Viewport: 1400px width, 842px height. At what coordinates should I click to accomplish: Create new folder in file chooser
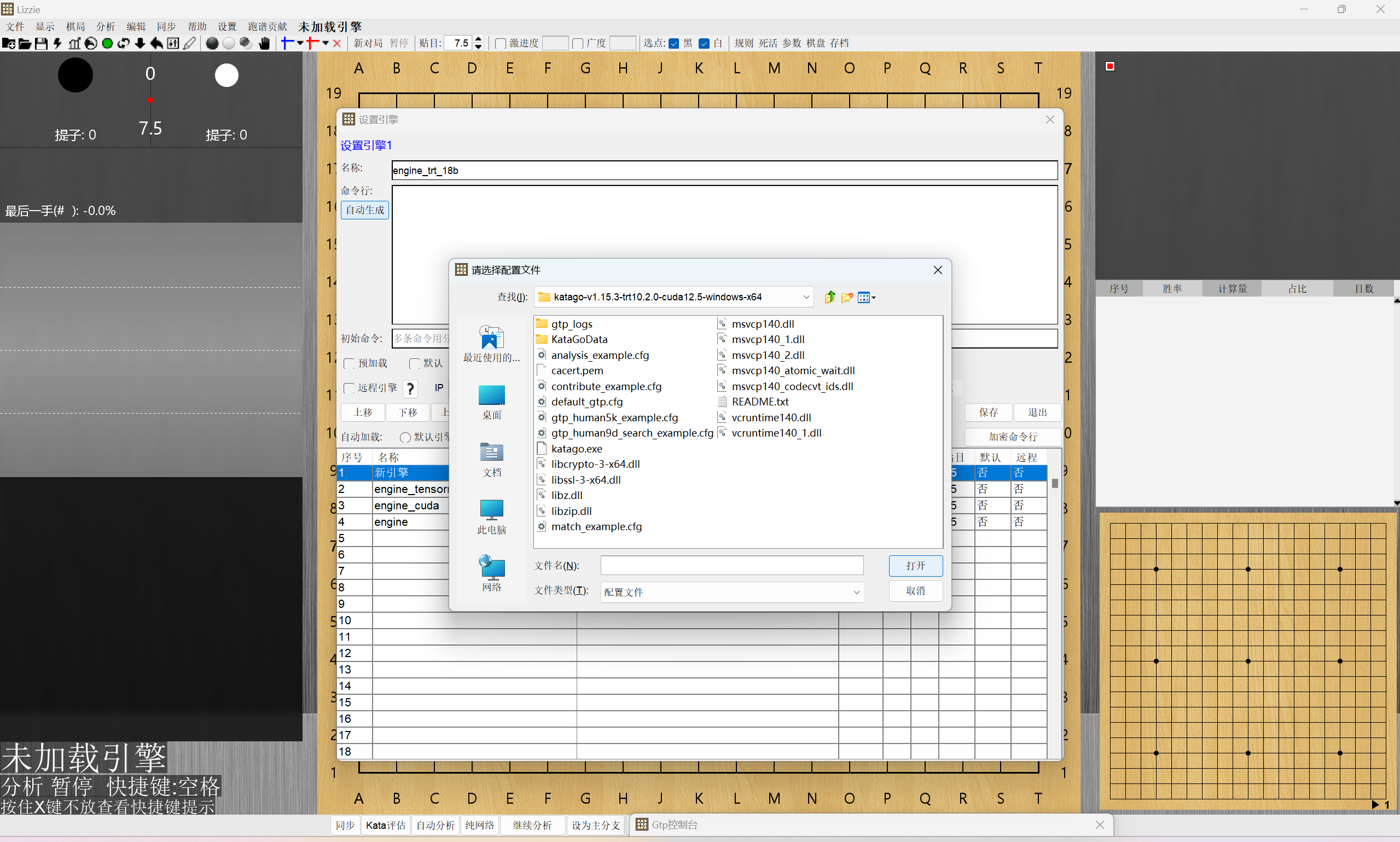tap(847, 297)
